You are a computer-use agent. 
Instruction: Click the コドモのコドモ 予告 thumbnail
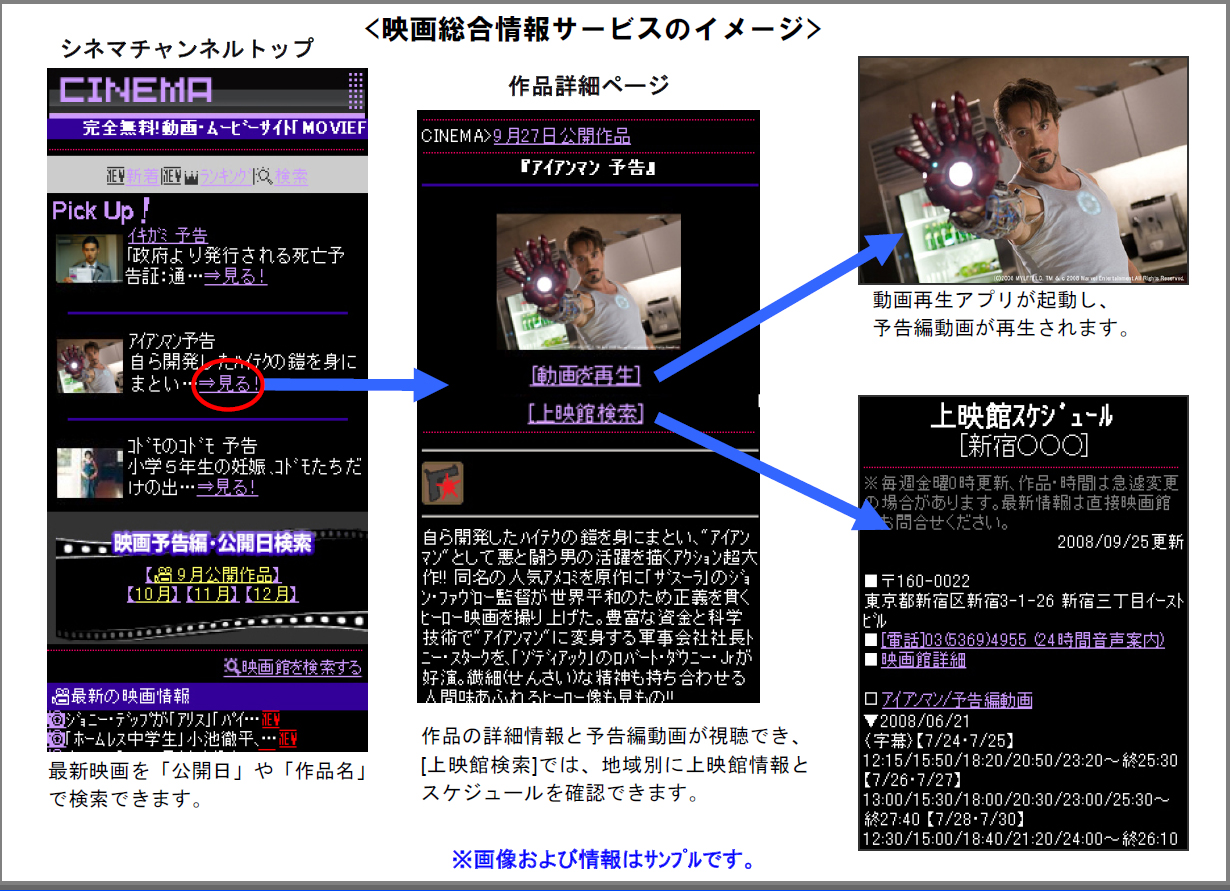[x=88, y=471]
